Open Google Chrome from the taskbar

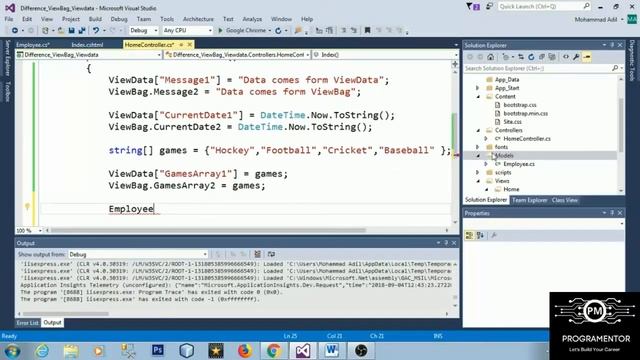[x=273, y=351]
